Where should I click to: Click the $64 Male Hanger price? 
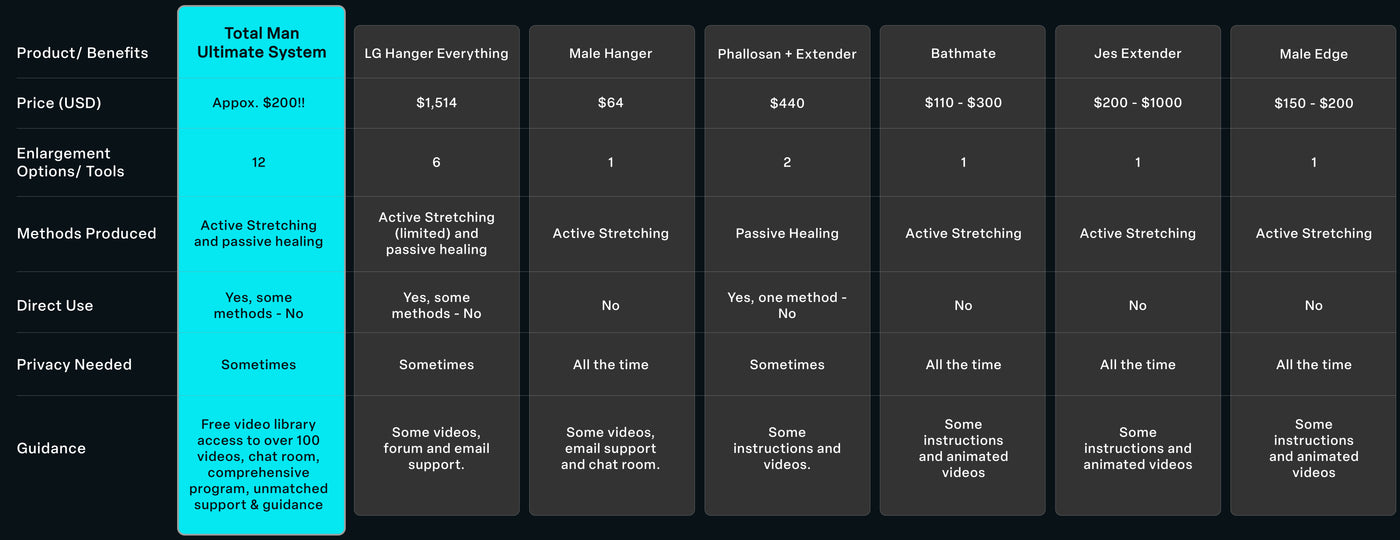(x=611, y=103)
